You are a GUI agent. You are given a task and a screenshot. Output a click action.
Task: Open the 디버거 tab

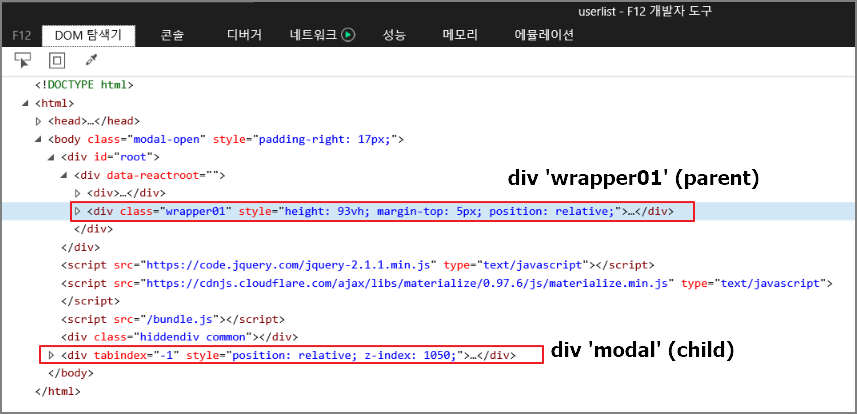(244, 36)
